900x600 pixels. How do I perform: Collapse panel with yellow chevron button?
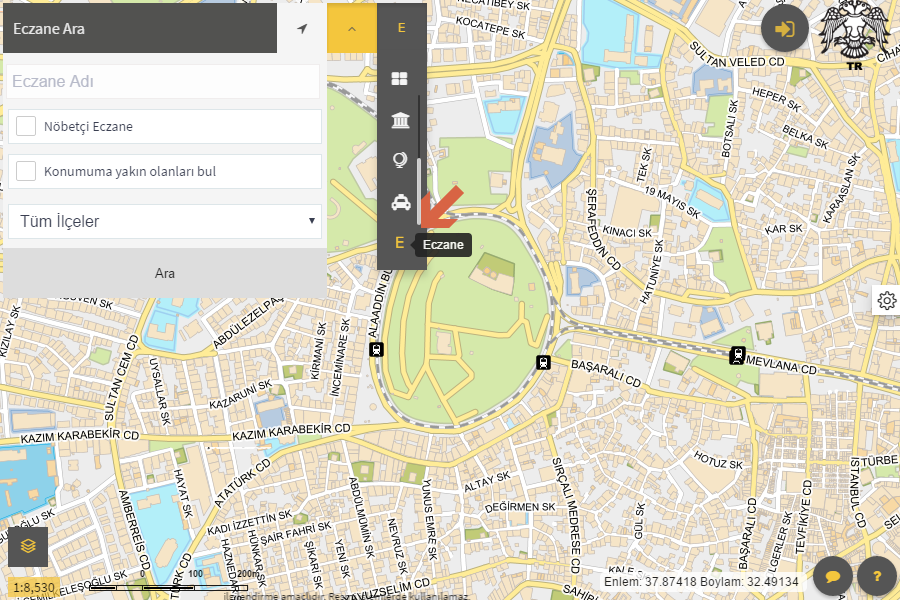click(x=352, y=29)
